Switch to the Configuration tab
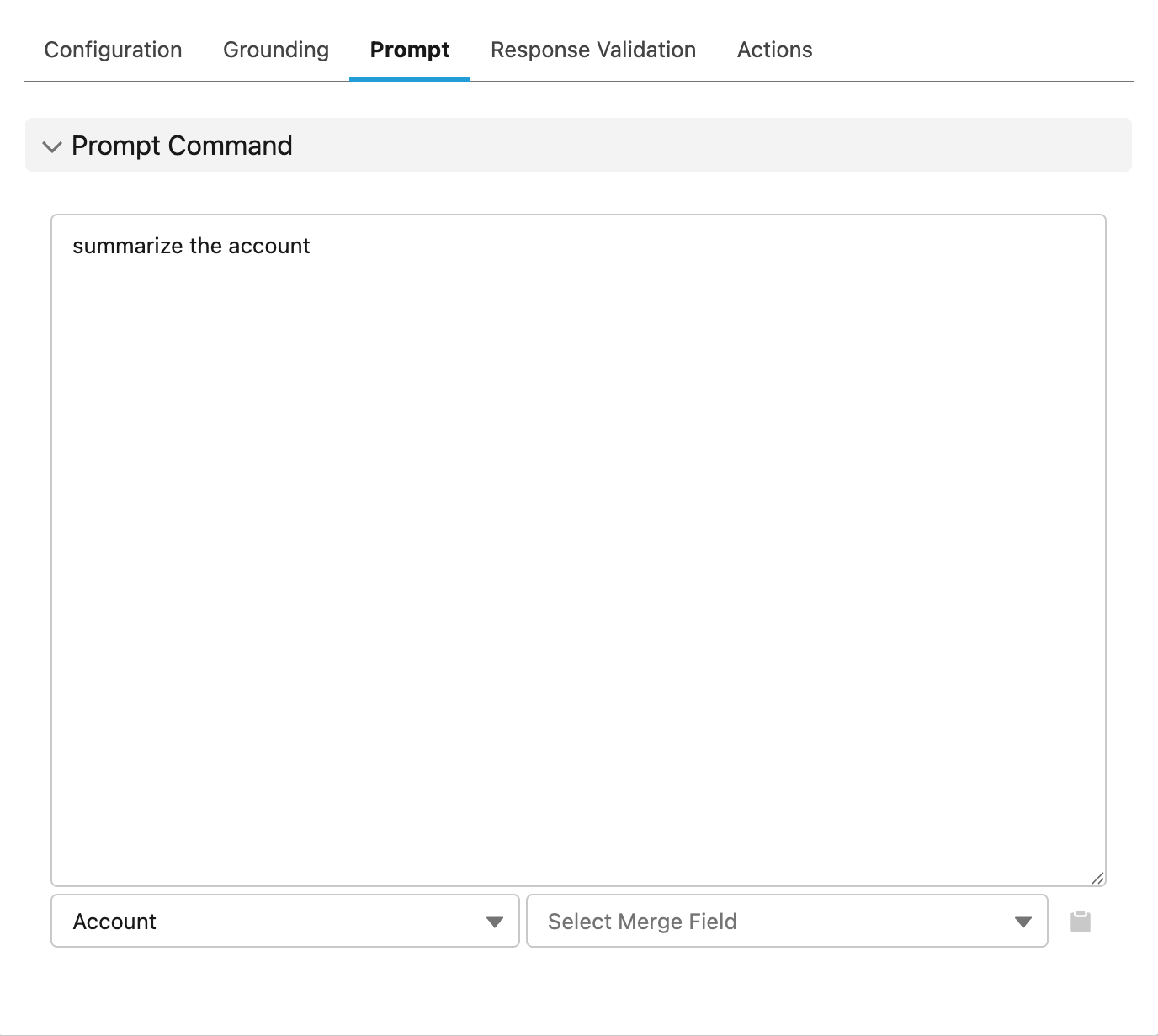Image resolution: width=1158 pixels, height=1036 pixels. pos(113,50)
